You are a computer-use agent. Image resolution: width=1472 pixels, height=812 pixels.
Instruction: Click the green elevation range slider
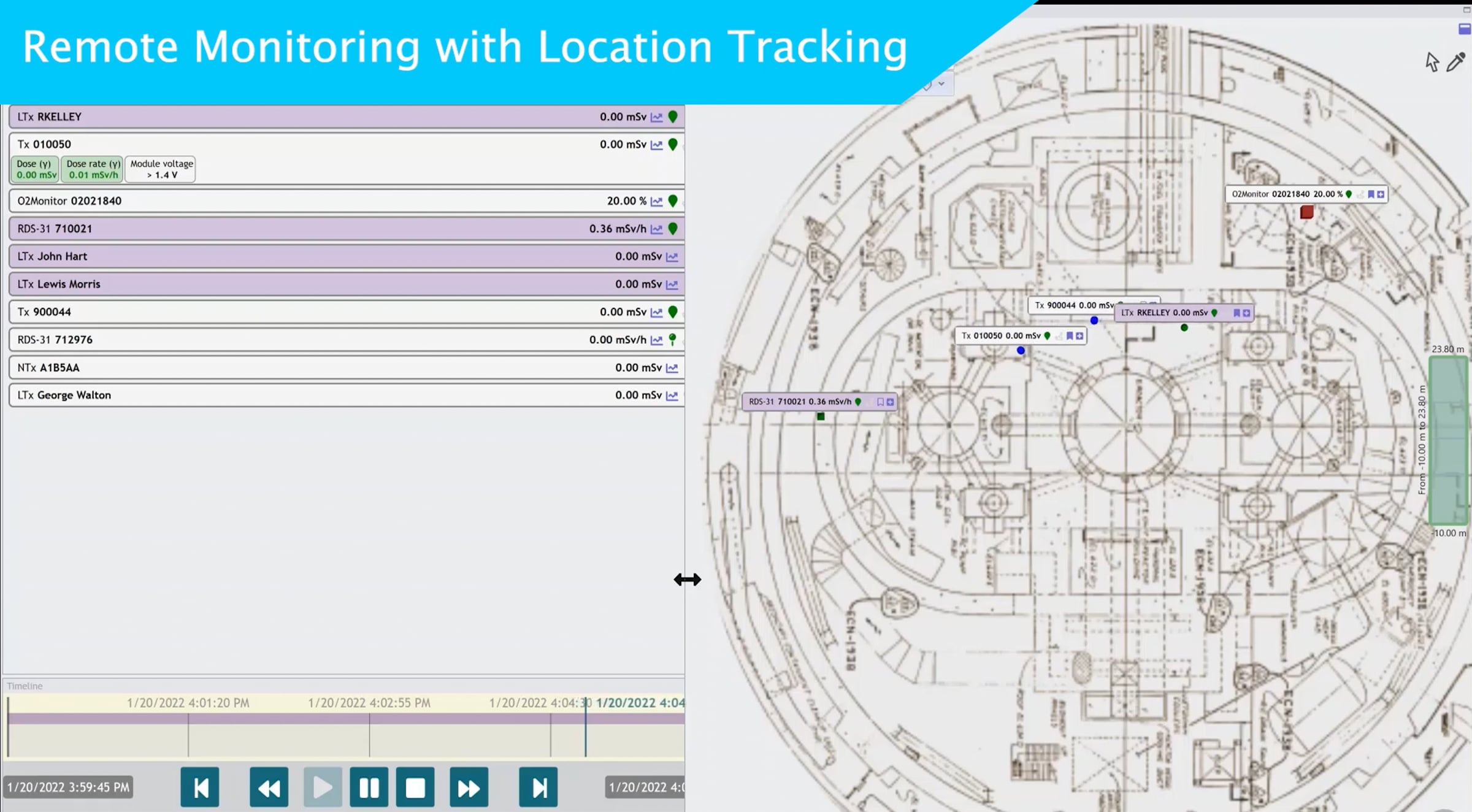[x=1449, y=440]
